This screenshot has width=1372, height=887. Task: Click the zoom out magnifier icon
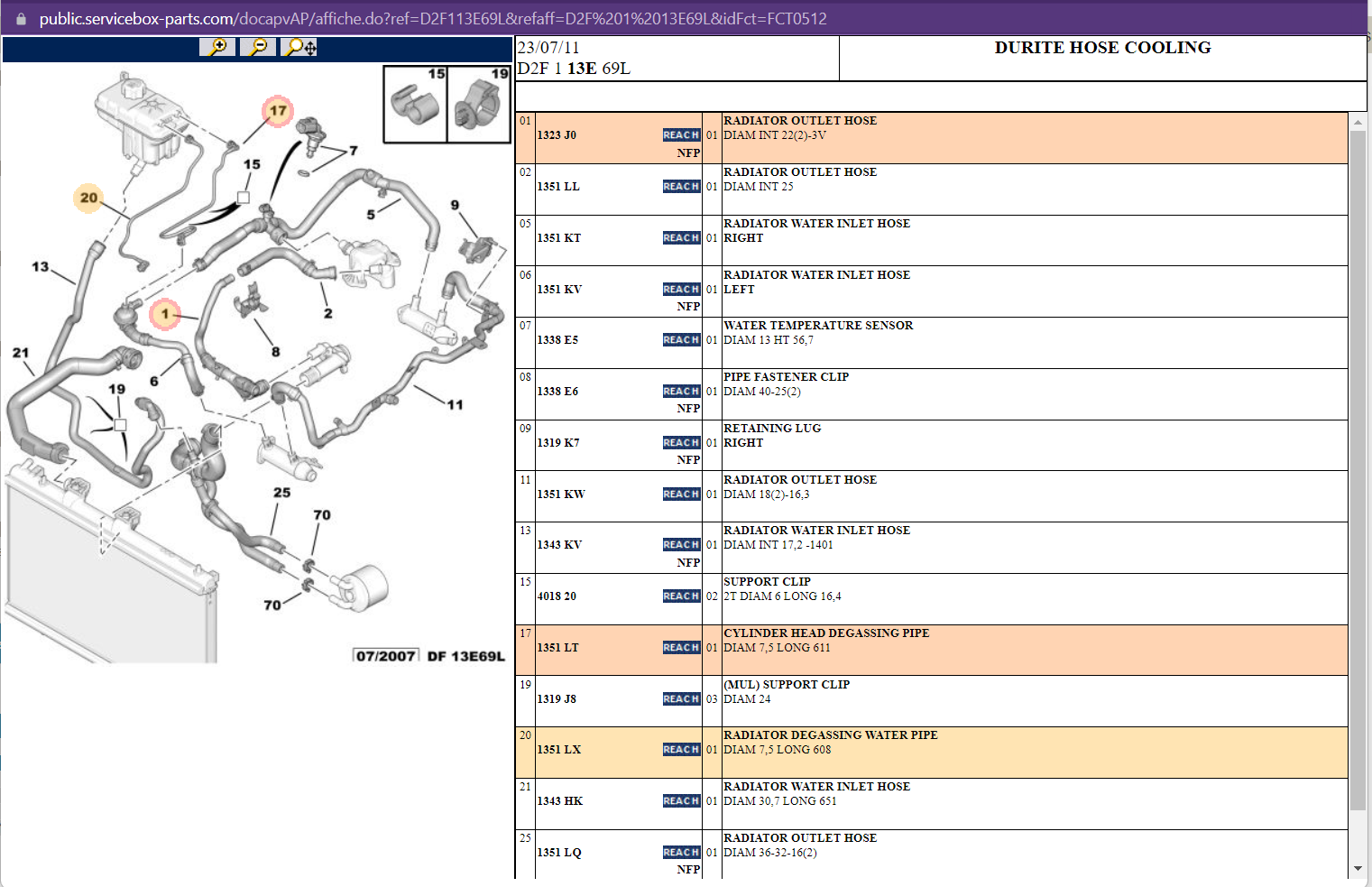[x=258, y=47]
